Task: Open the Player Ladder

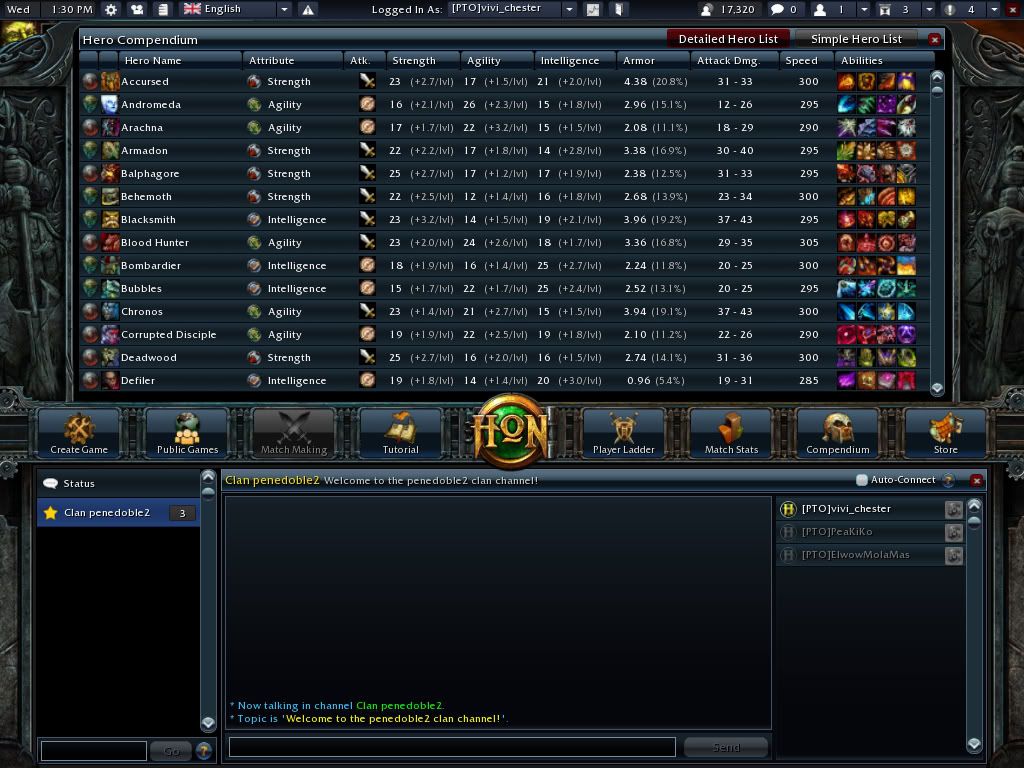Action: (x=623, y=432)
